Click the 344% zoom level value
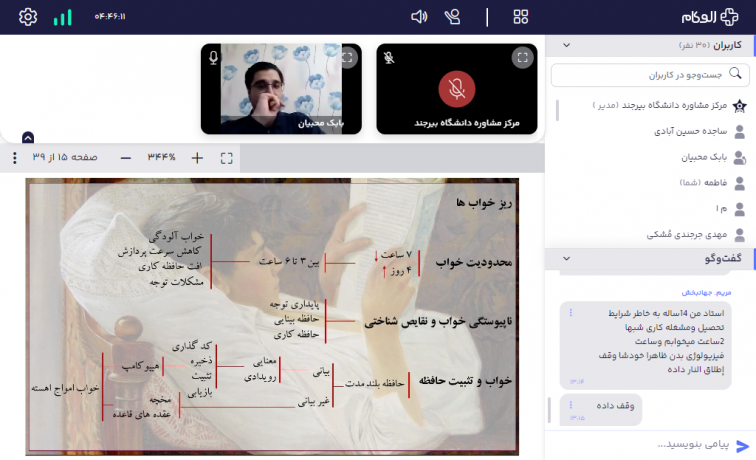 [x=162, y=157]
